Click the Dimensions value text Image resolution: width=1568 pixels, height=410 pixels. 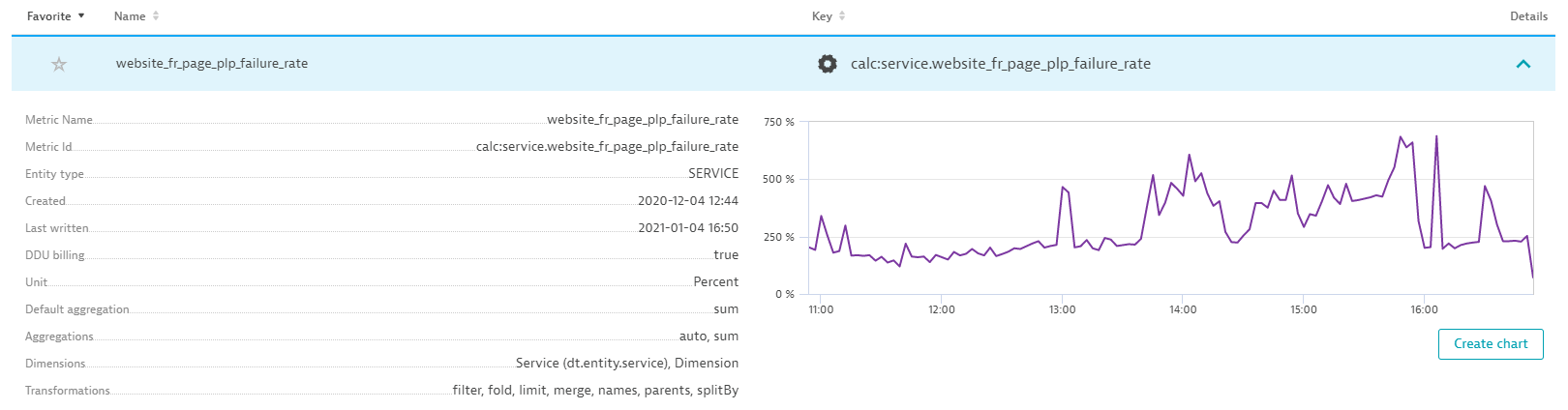click(x=626, y=364)
